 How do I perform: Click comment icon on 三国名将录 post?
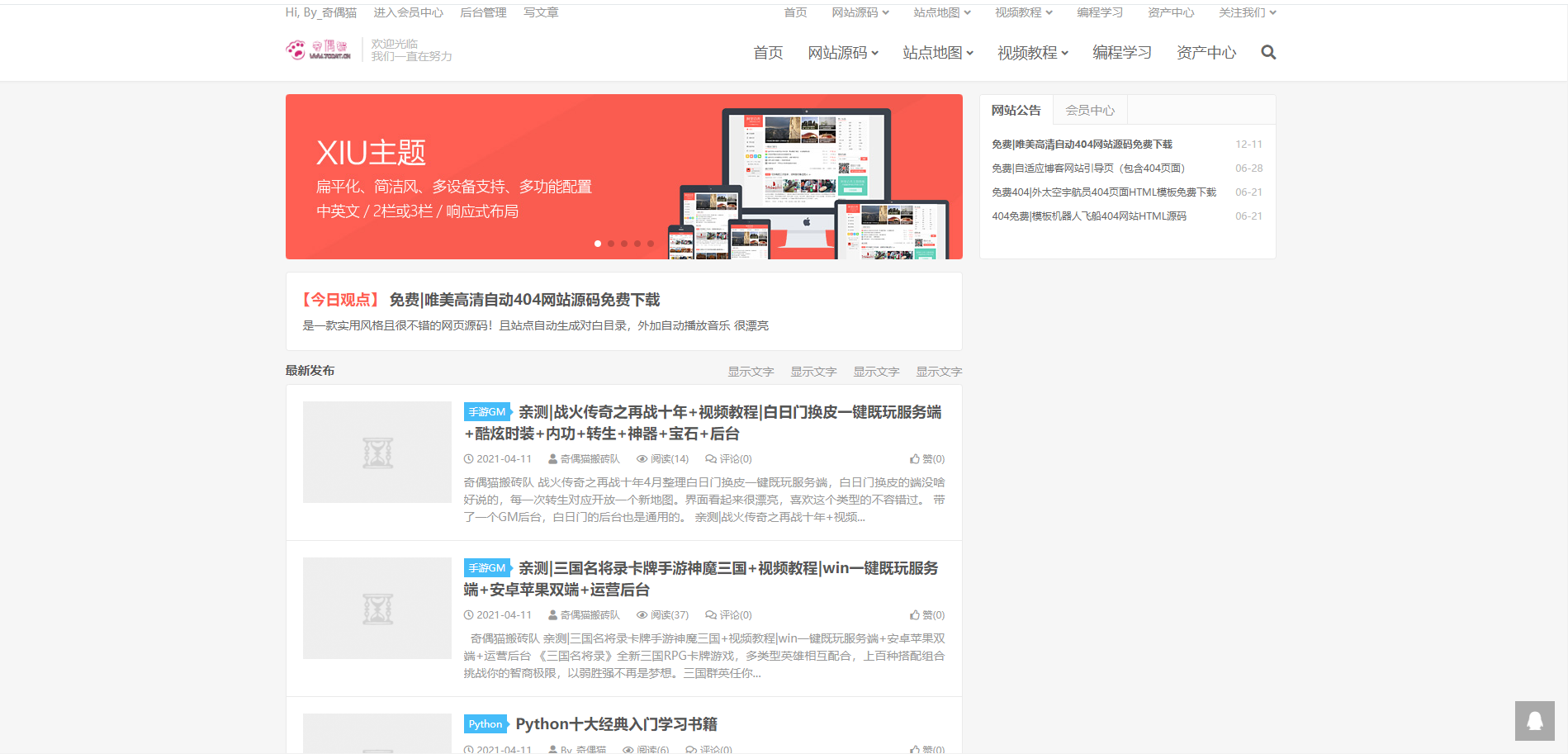711,615
